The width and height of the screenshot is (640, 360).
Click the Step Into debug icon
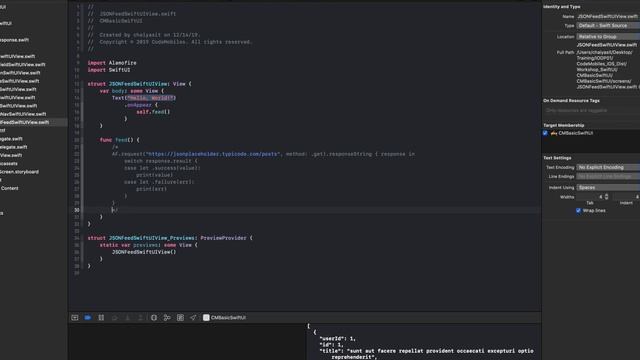127,318
